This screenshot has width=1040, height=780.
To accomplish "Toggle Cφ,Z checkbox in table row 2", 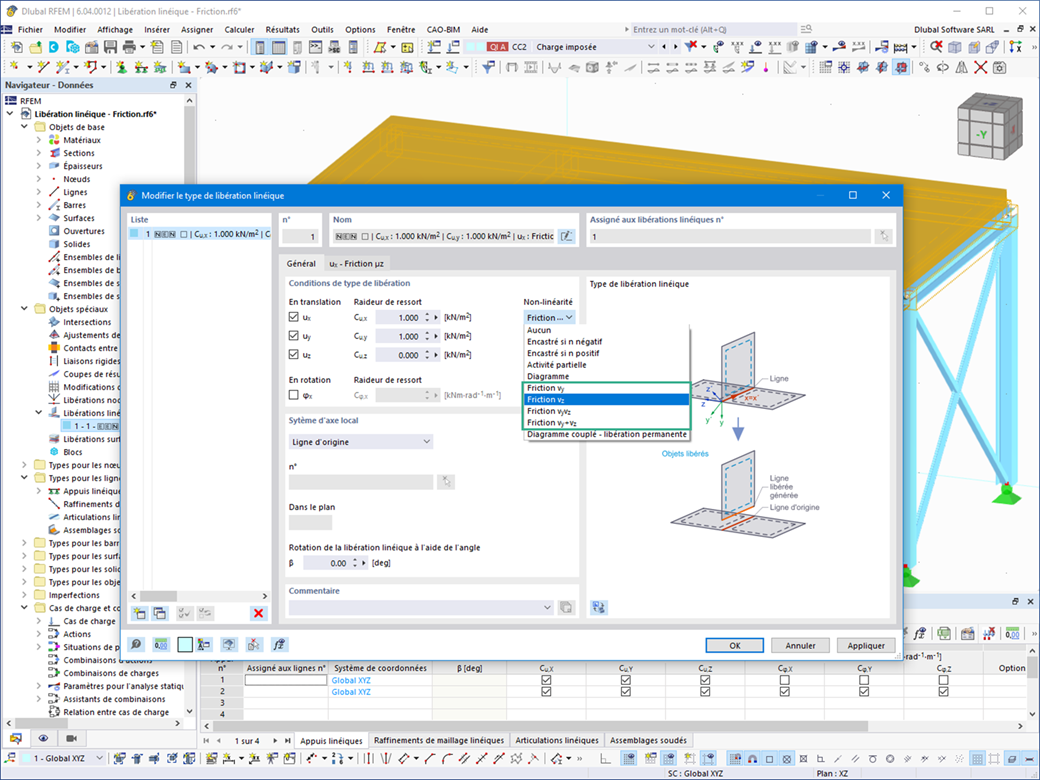I will point(943,691).
